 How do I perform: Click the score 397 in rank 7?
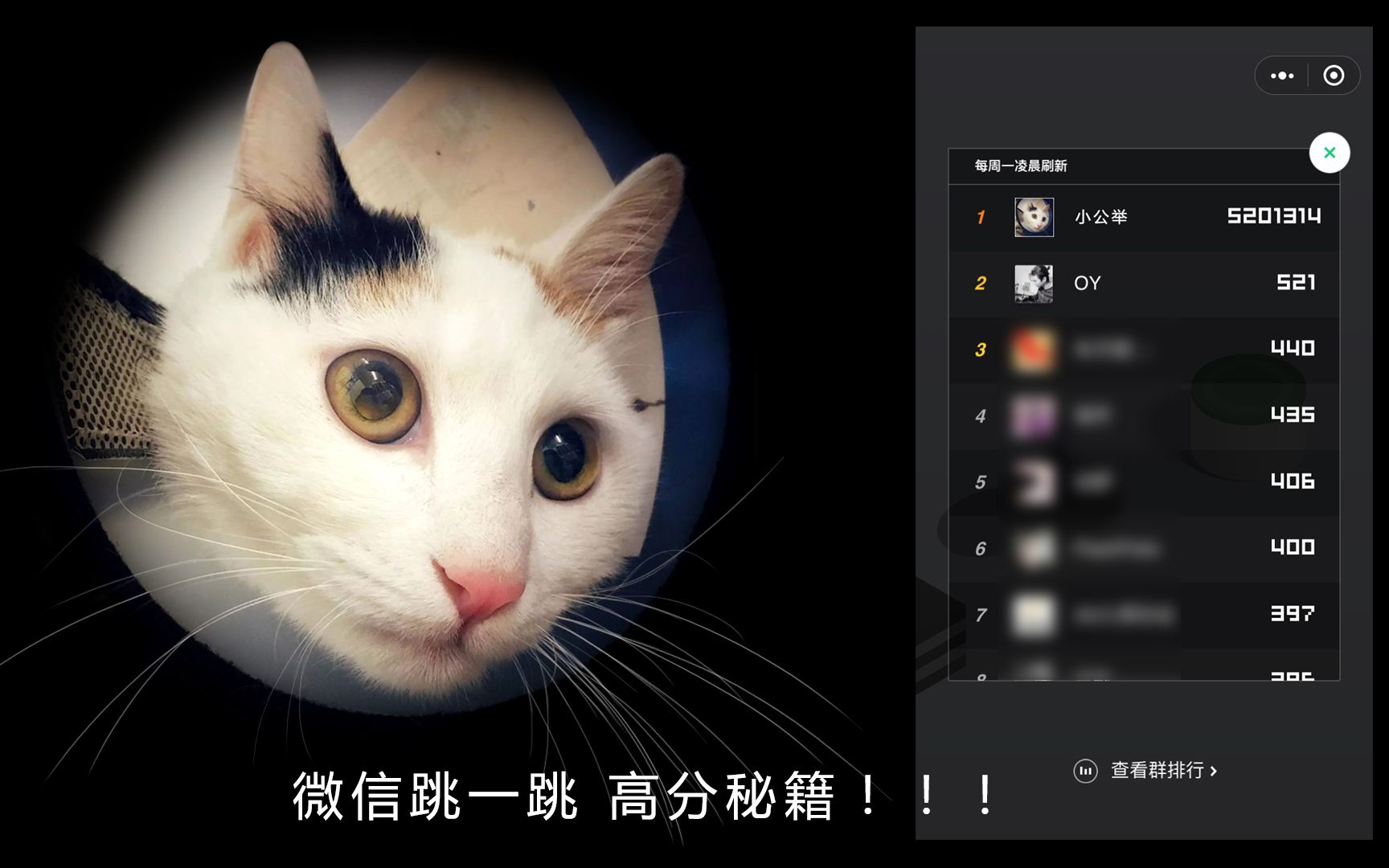pos(1293,613)
